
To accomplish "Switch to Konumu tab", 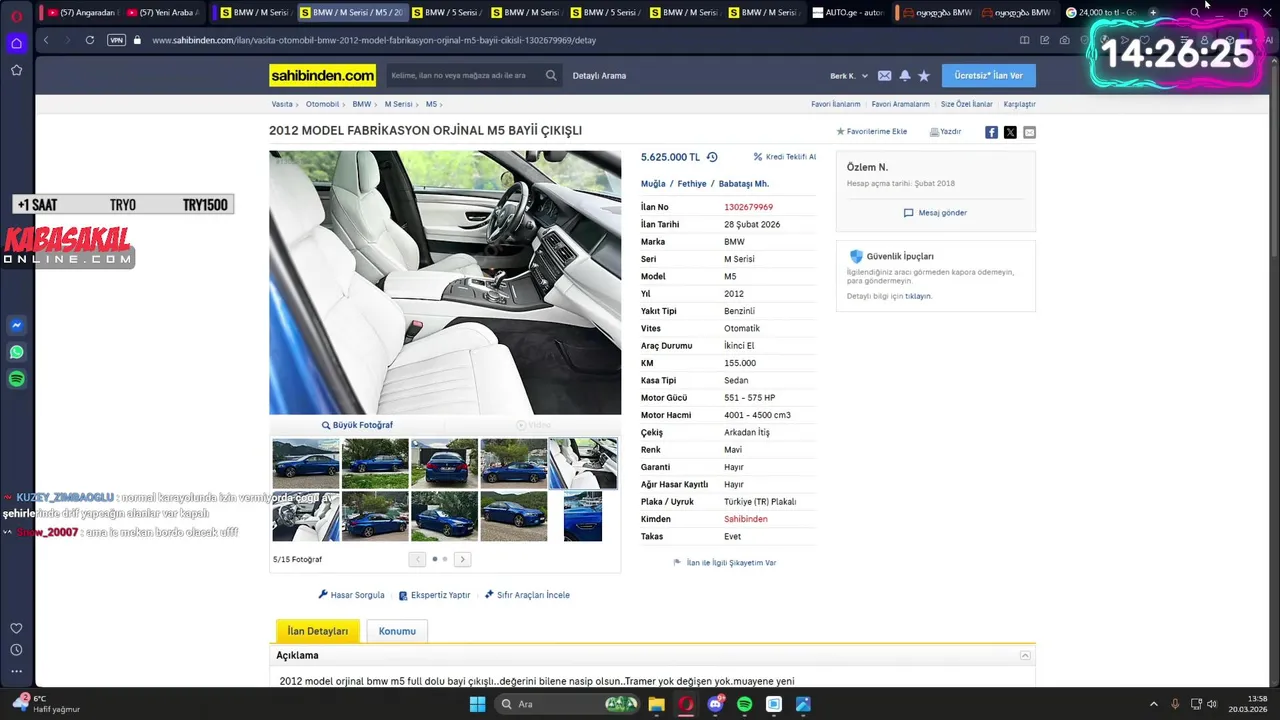I will [x=397, y=631].
